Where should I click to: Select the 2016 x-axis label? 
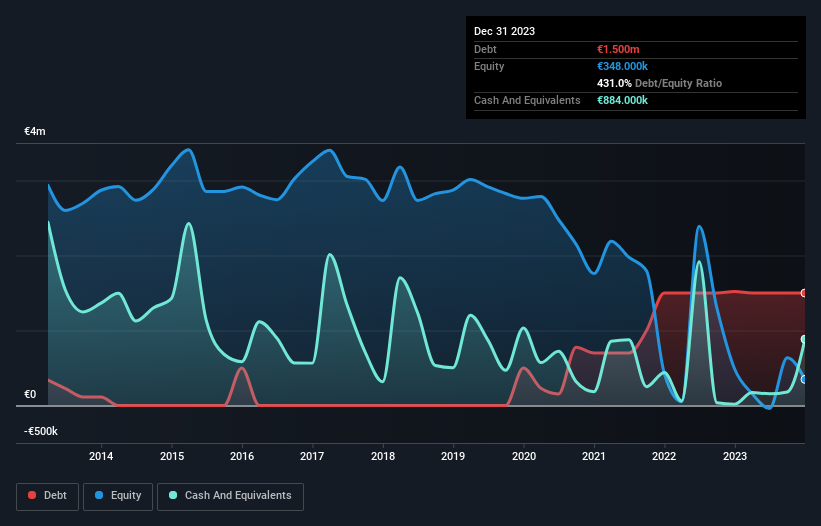[242, 456]
